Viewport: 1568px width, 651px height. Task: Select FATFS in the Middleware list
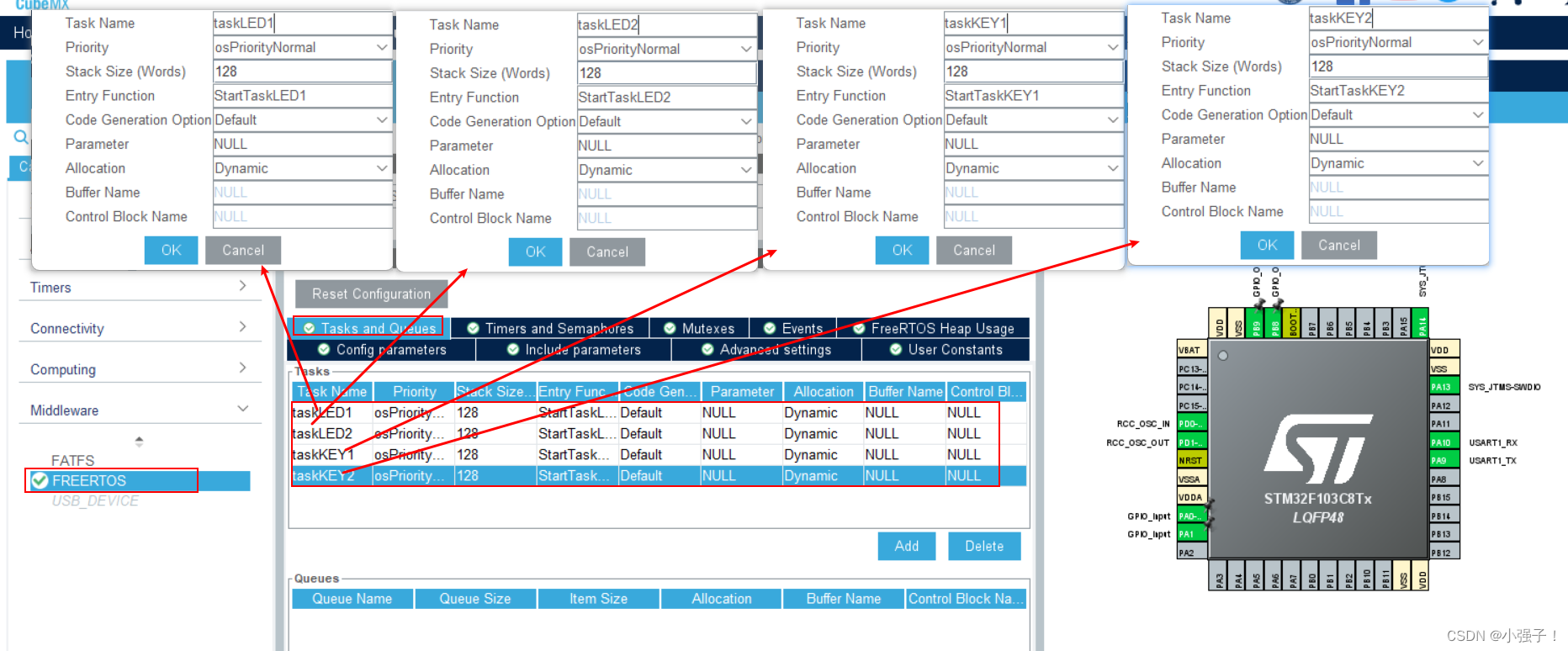point(72,461)
